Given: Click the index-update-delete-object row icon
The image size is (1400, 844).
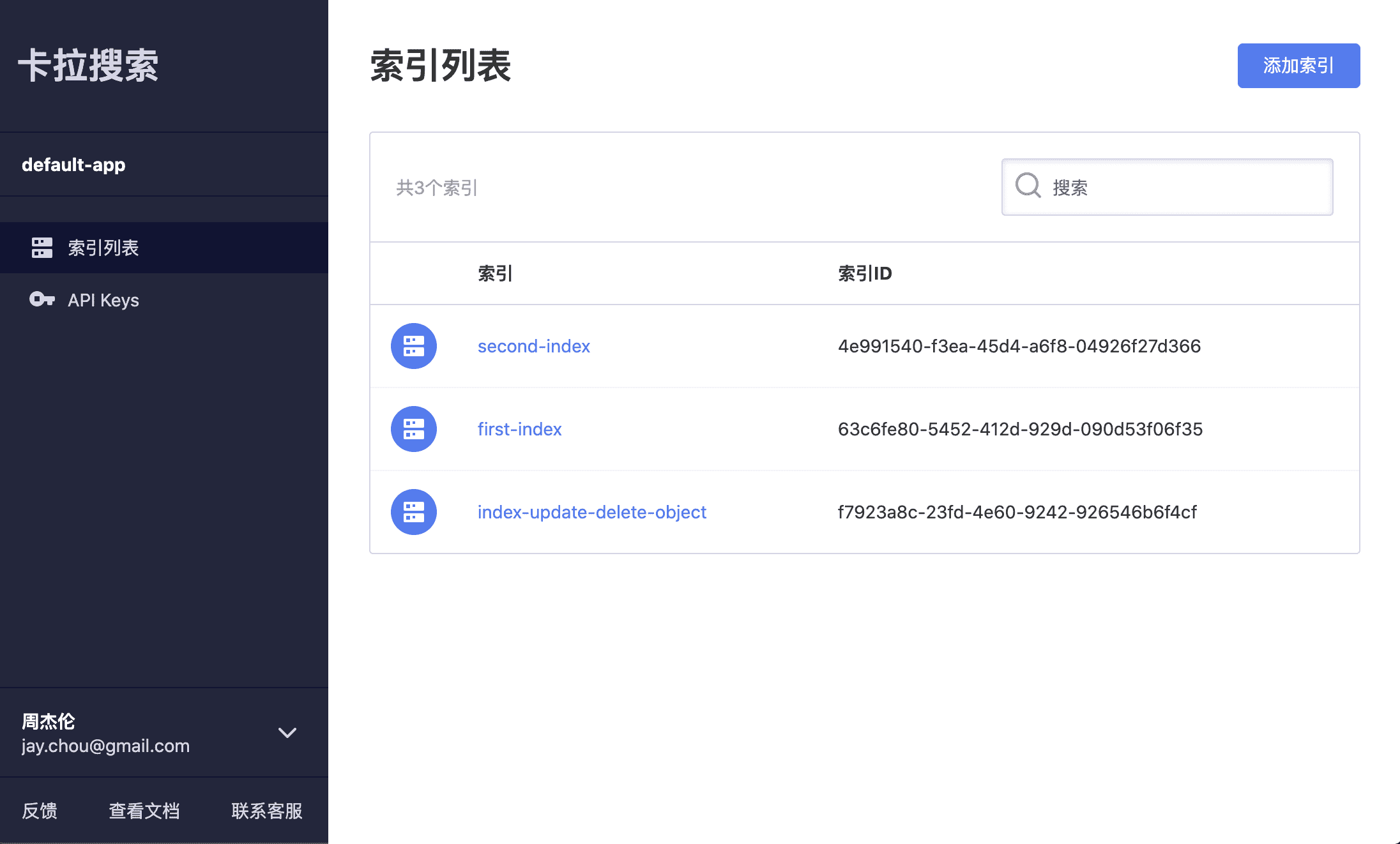Looking at the screenshot, I should coord(414,512).
